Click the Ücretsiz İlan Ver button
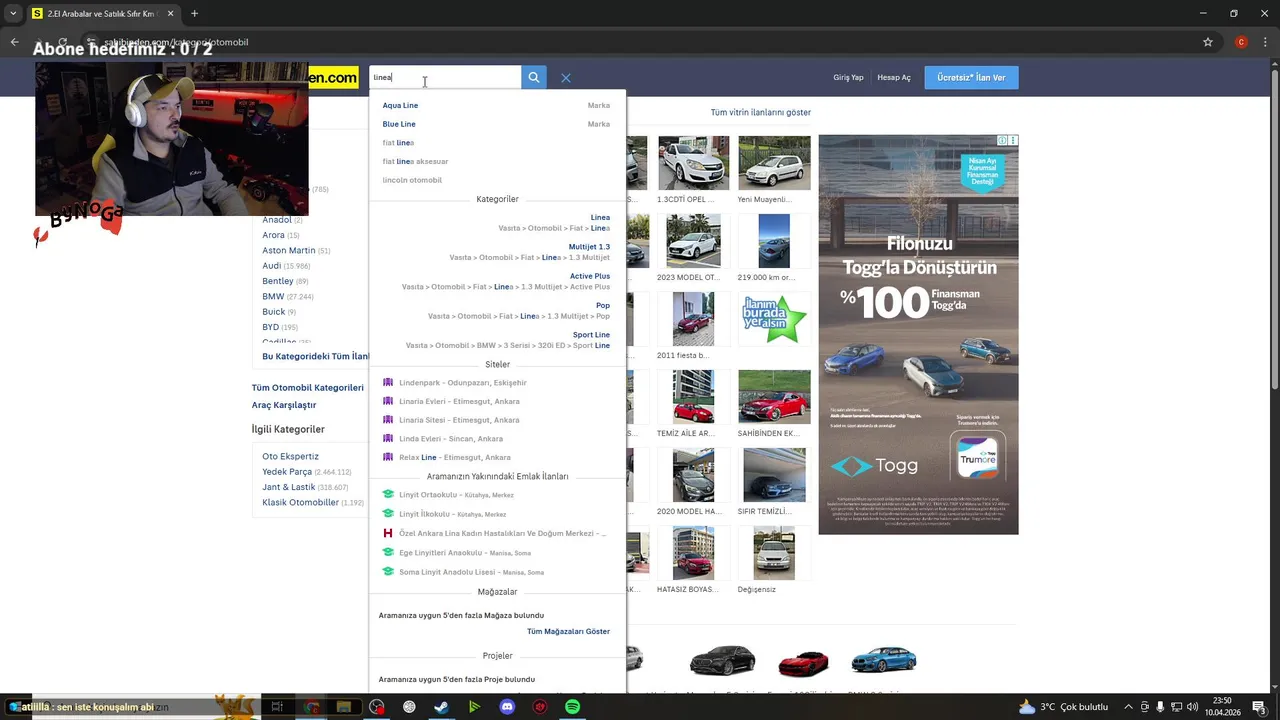 (x=971, y=77)
